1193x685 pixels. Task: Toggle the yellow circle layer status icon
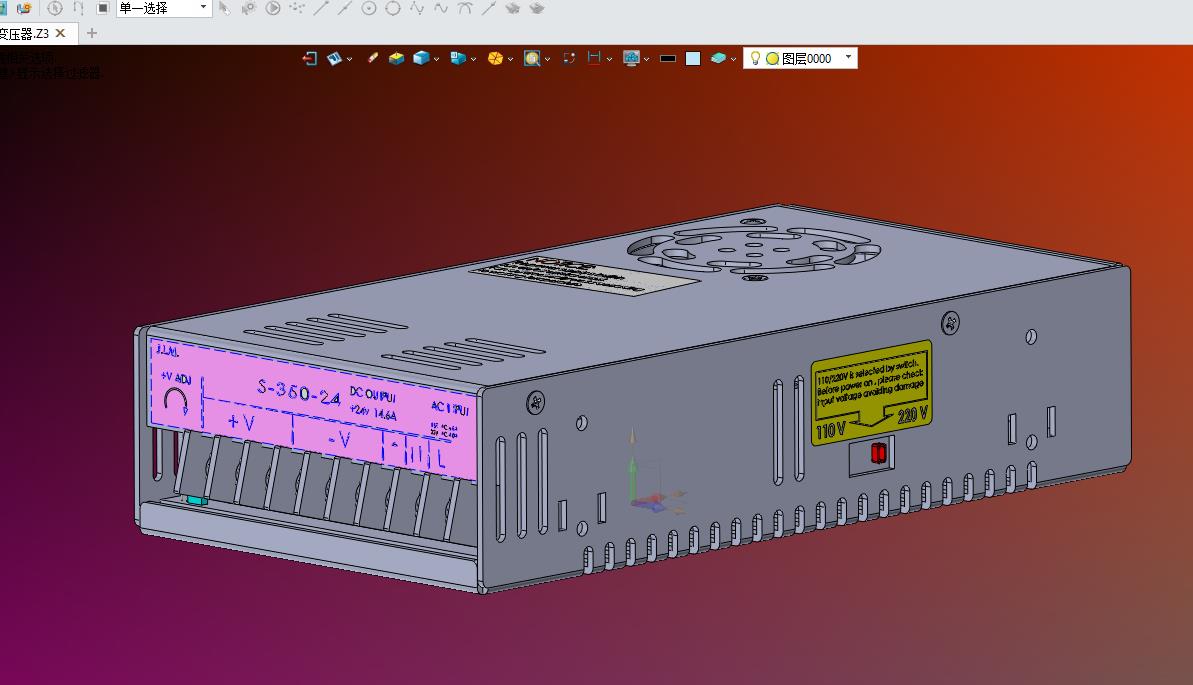point(772,59)
